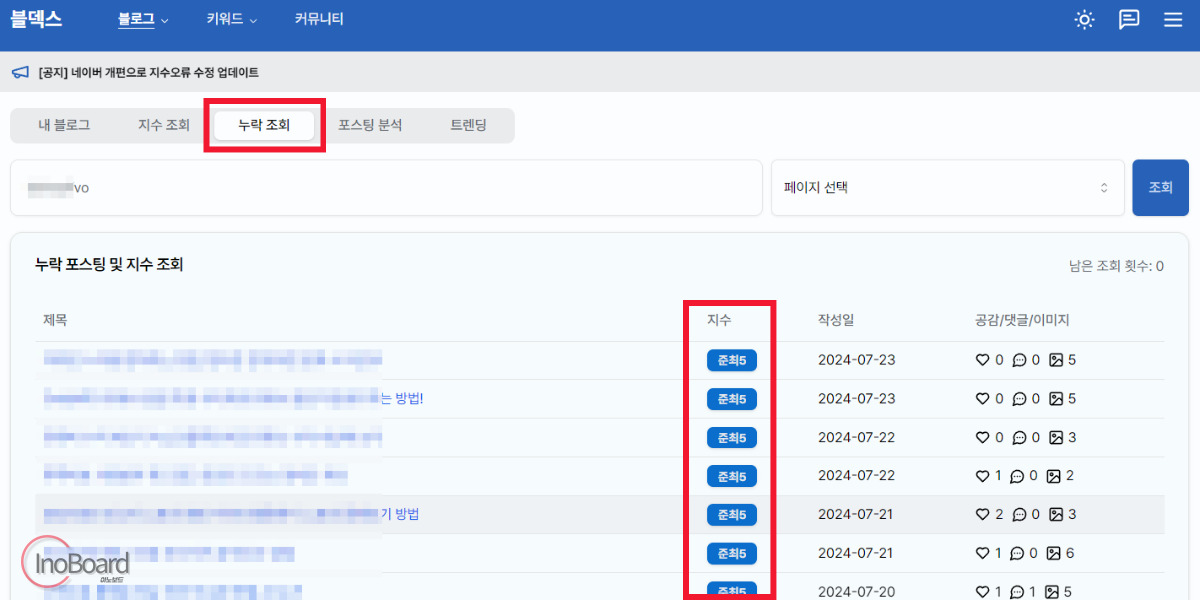Click the 제목 column header
Image resolution: width=1200 pixels, height=600 pixels.
coord(56,320)
